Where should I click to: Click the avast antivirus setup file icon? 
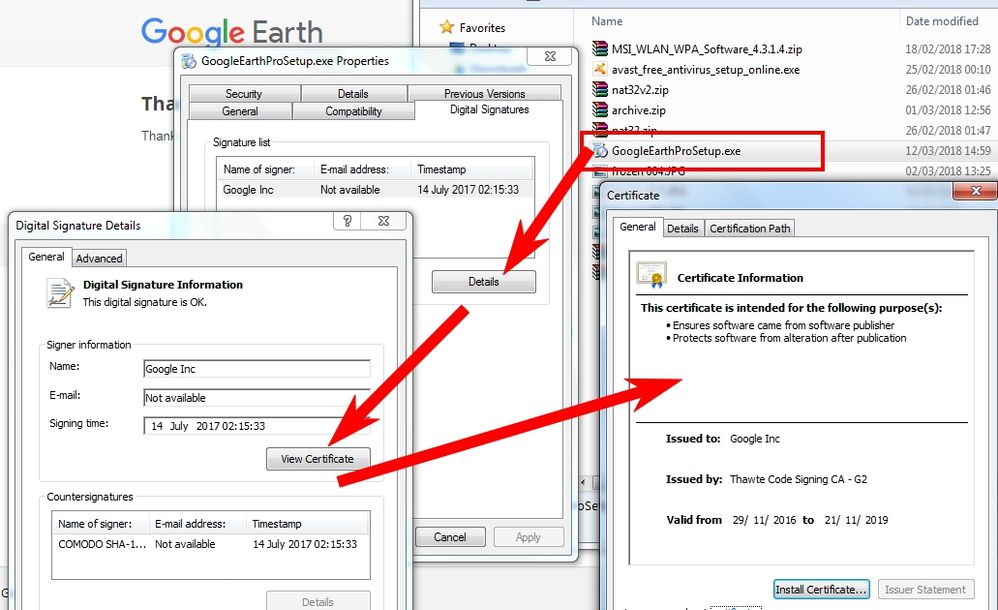pyautogui.click(x=600, y=70)
